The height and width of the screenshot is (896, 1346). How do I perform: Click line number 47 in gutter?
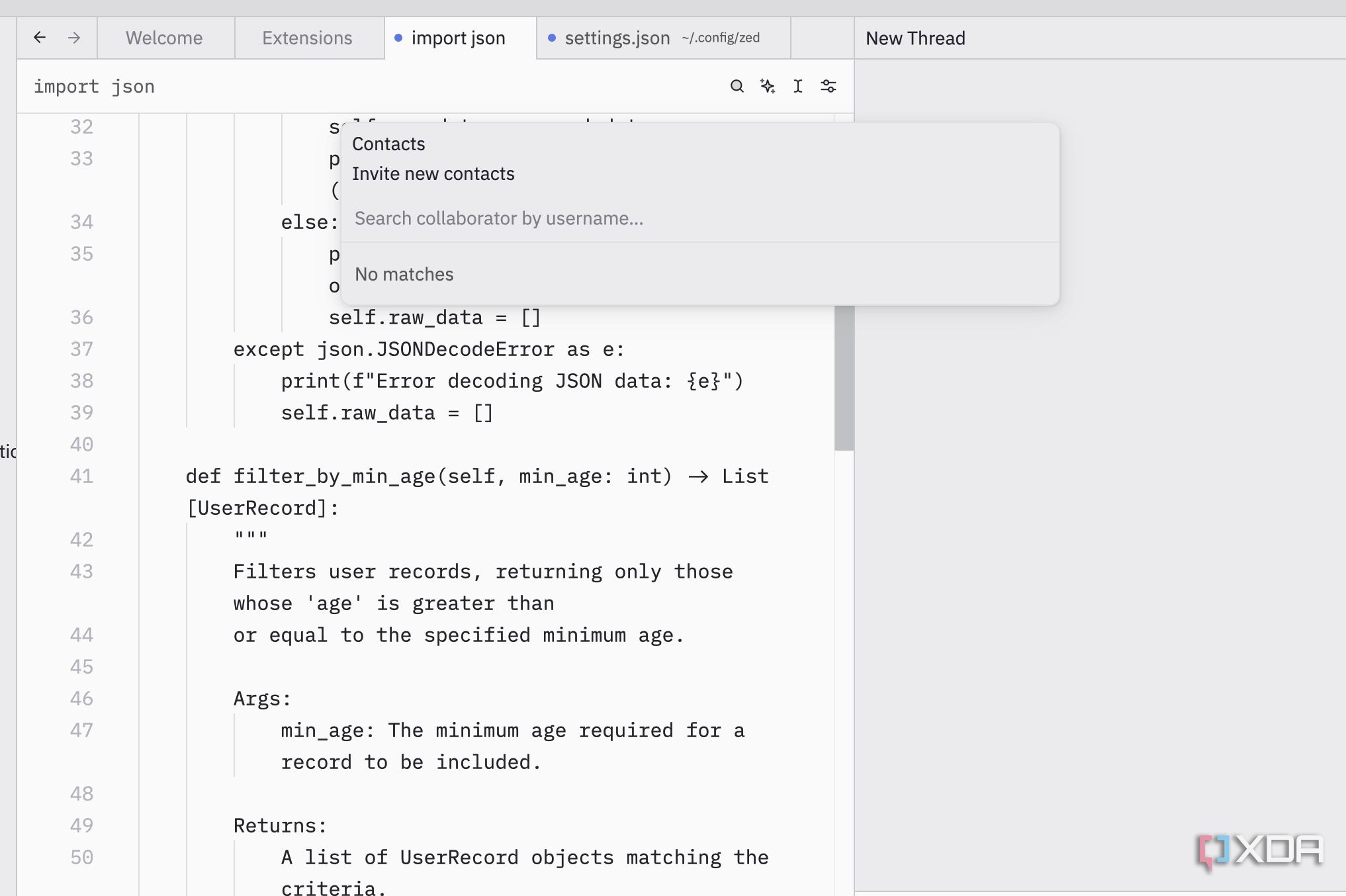point(81,730)
